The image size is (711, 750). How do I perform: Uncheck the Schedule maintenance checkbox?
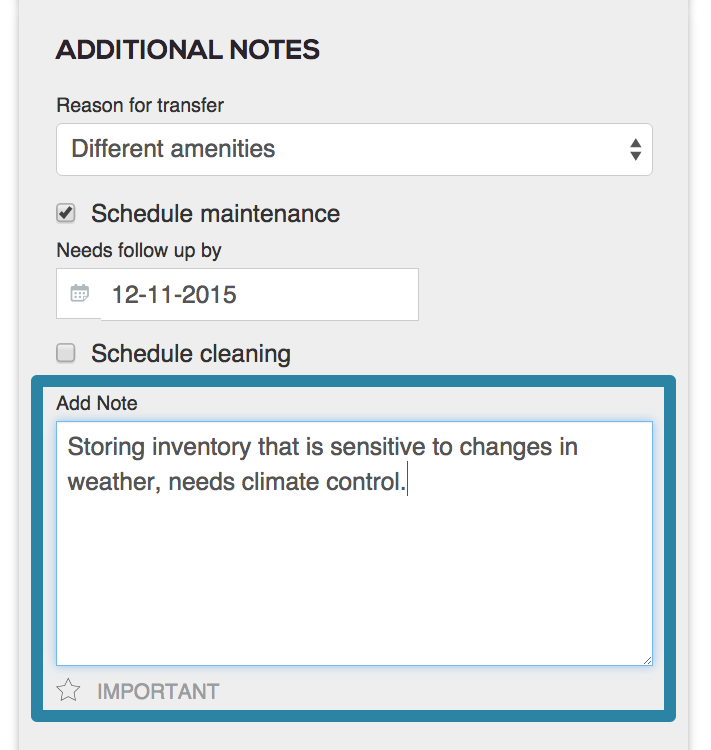[66, 213]
